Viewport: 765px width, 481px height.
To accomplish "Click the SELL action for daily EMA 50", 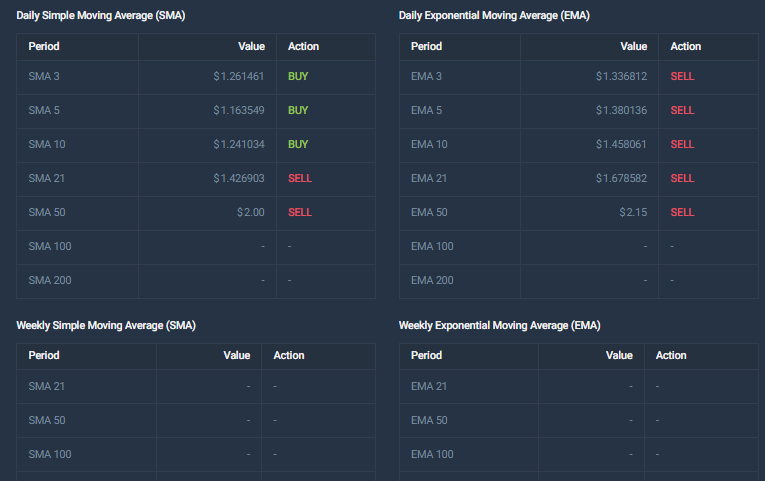I will 682,213.
